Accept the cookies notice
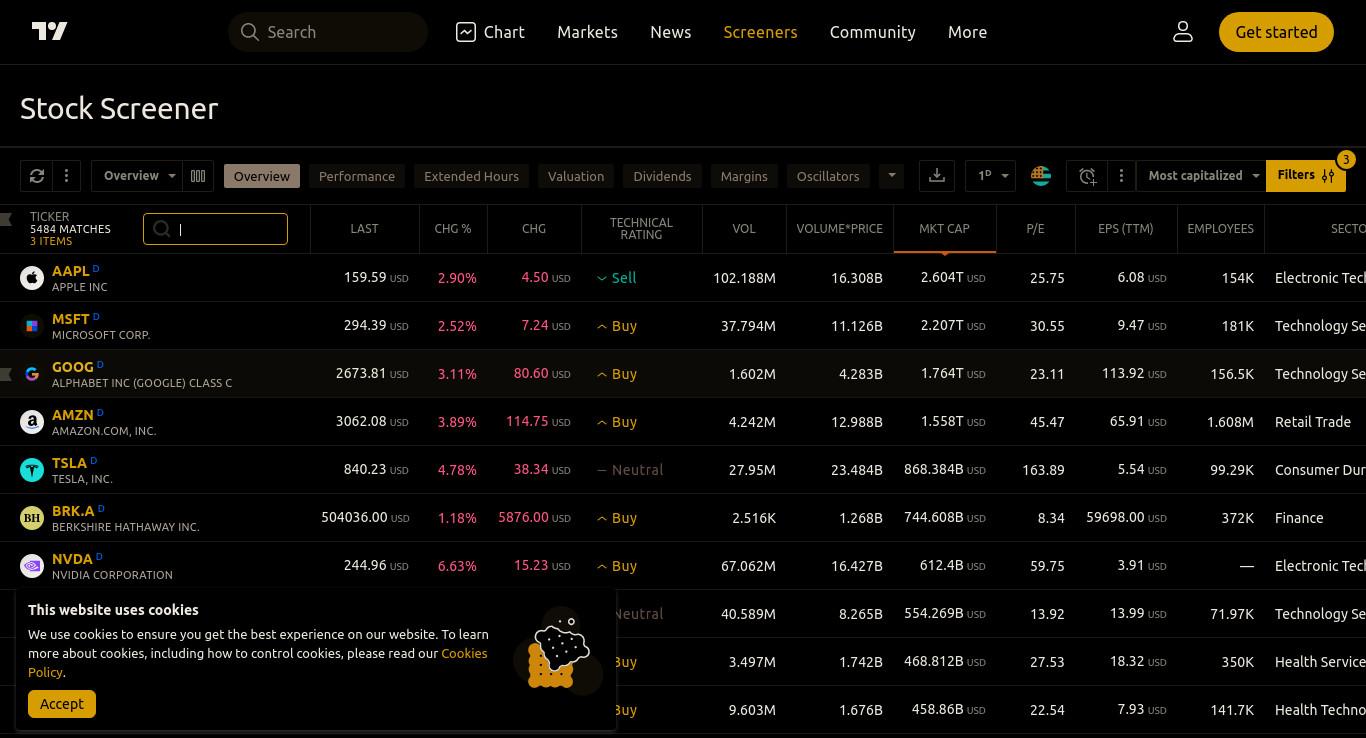Screen dimensions: 1366x738 [x=62, y=704]
